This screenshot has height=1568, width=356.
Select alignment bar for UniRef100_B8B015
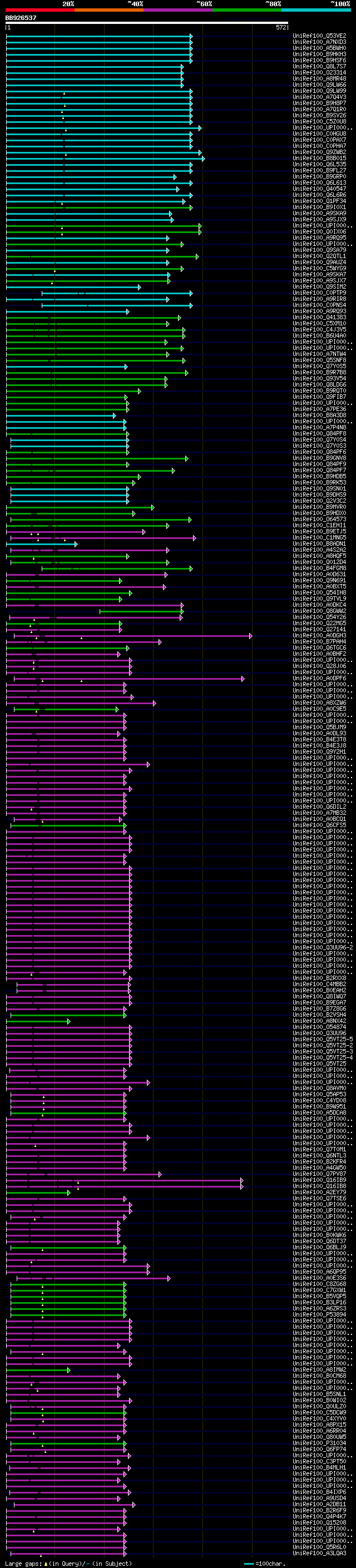click(105, 159)
